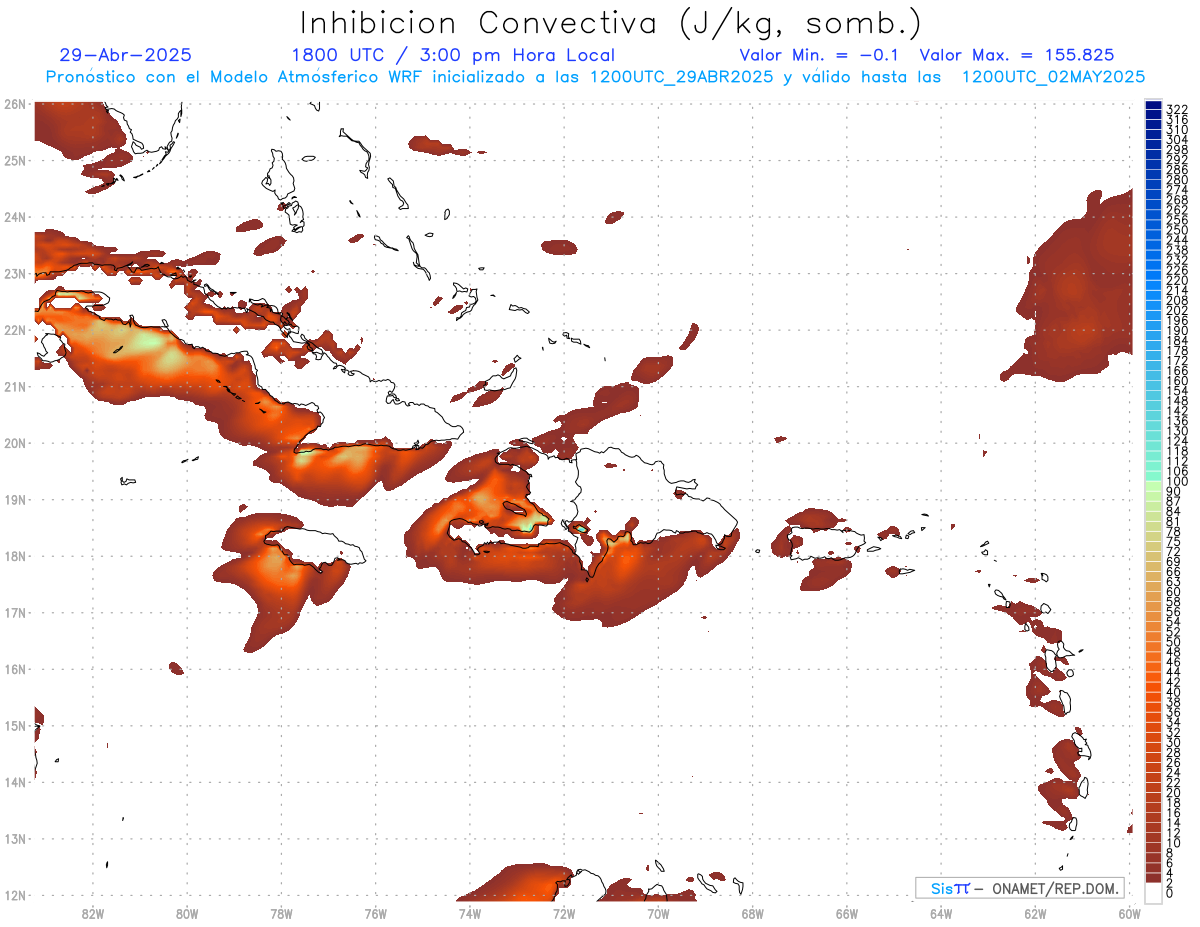Click the 64W longitude label

pyautogui.click(x=941, y=913)
